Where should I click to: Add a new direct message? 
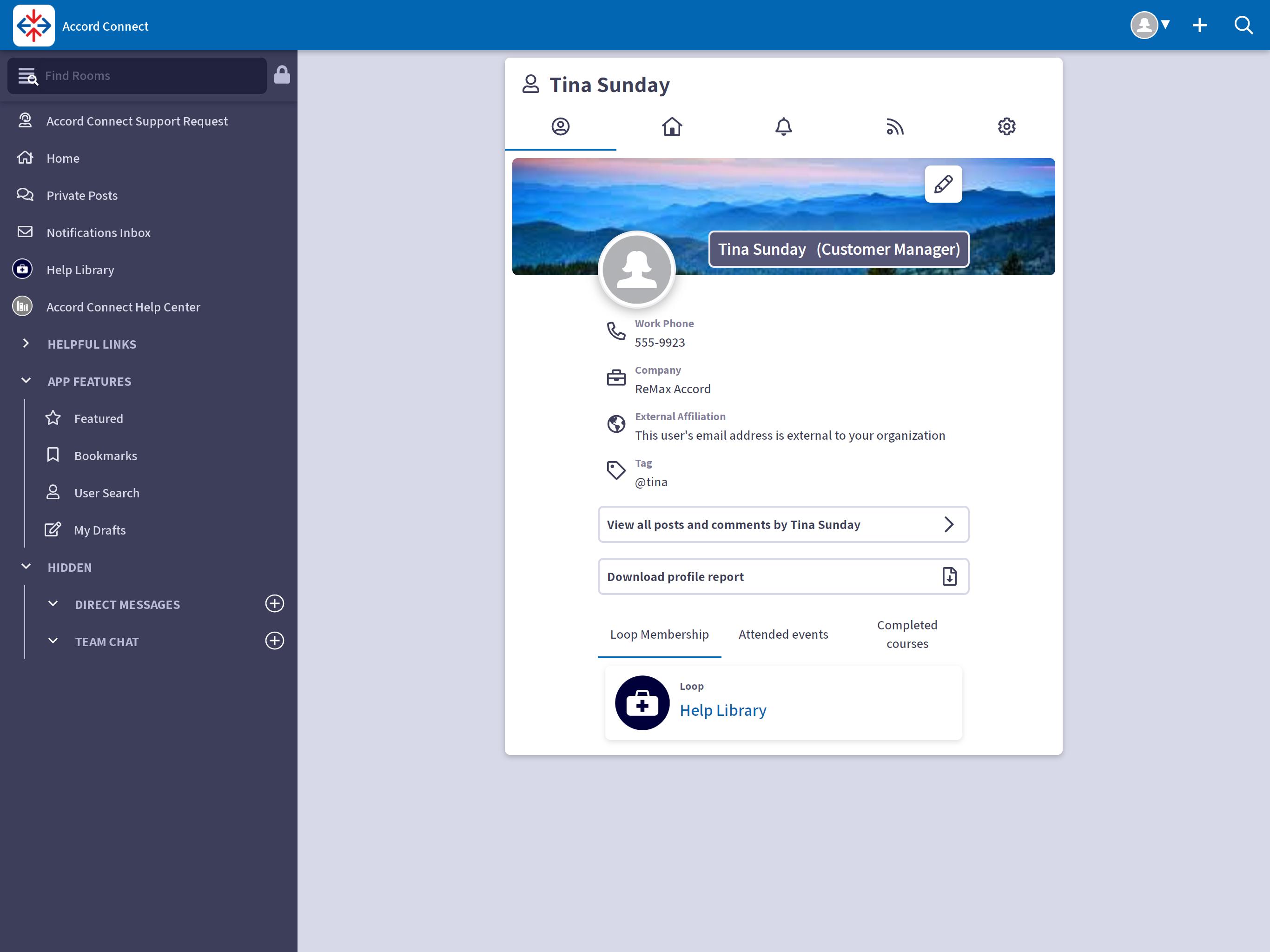[274, 603]
